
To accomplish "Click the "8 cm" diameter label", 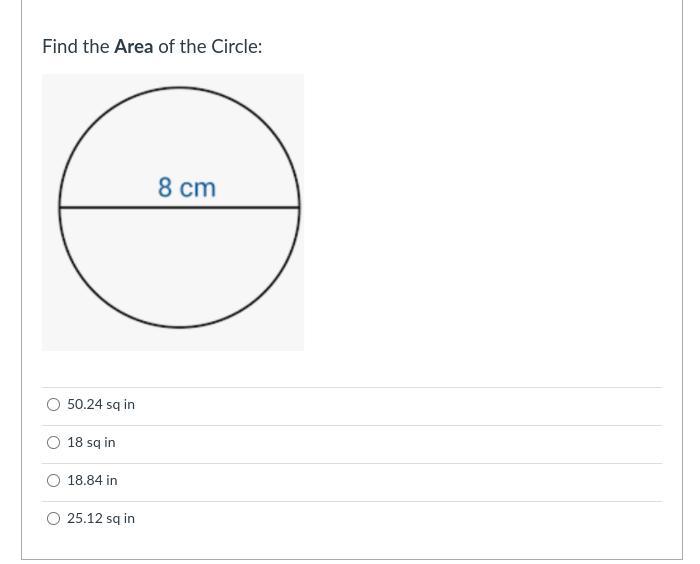I will 186,188.
